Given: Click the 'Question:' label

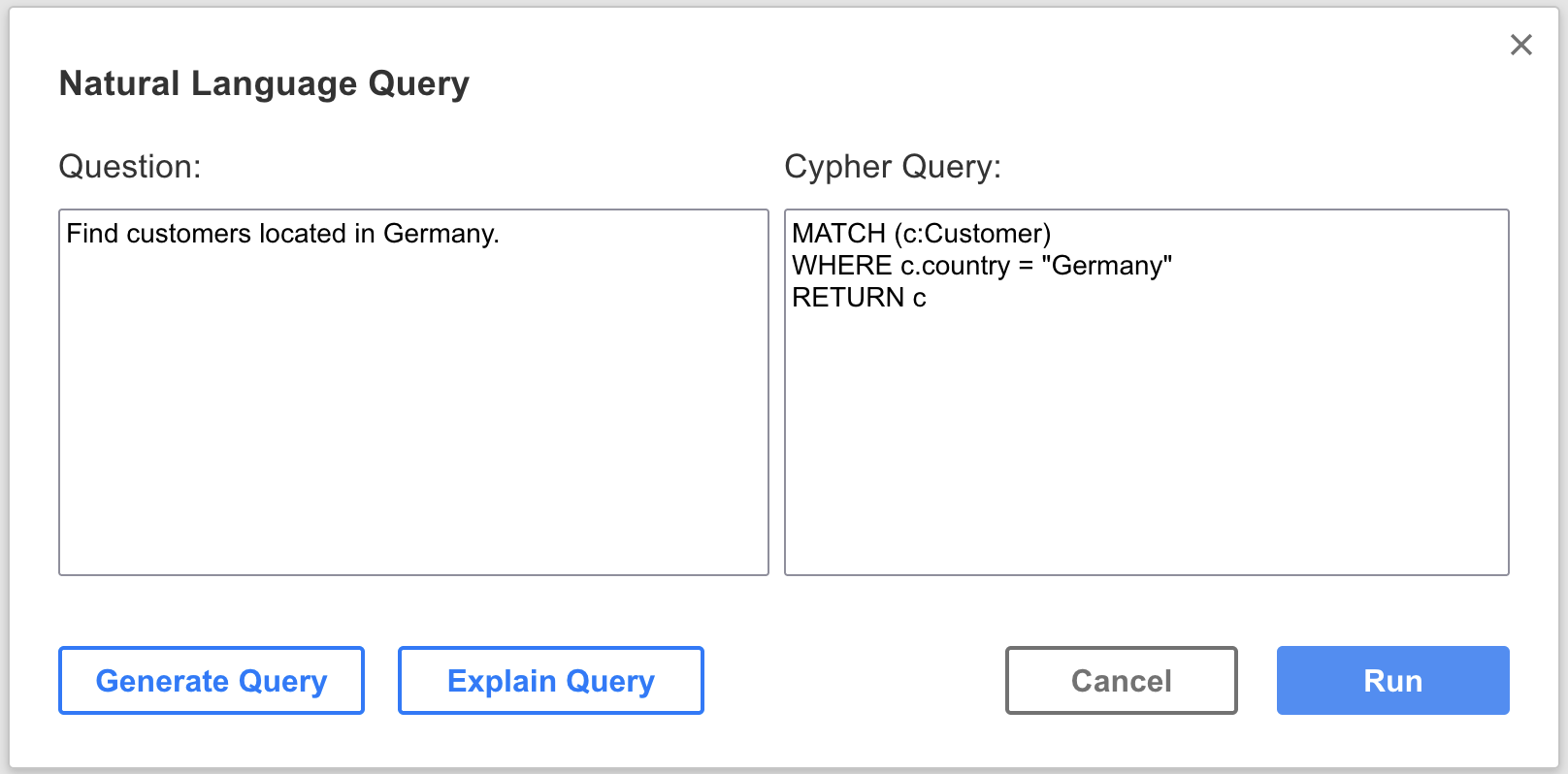Looking at the screenshot, I should (130, 167).
